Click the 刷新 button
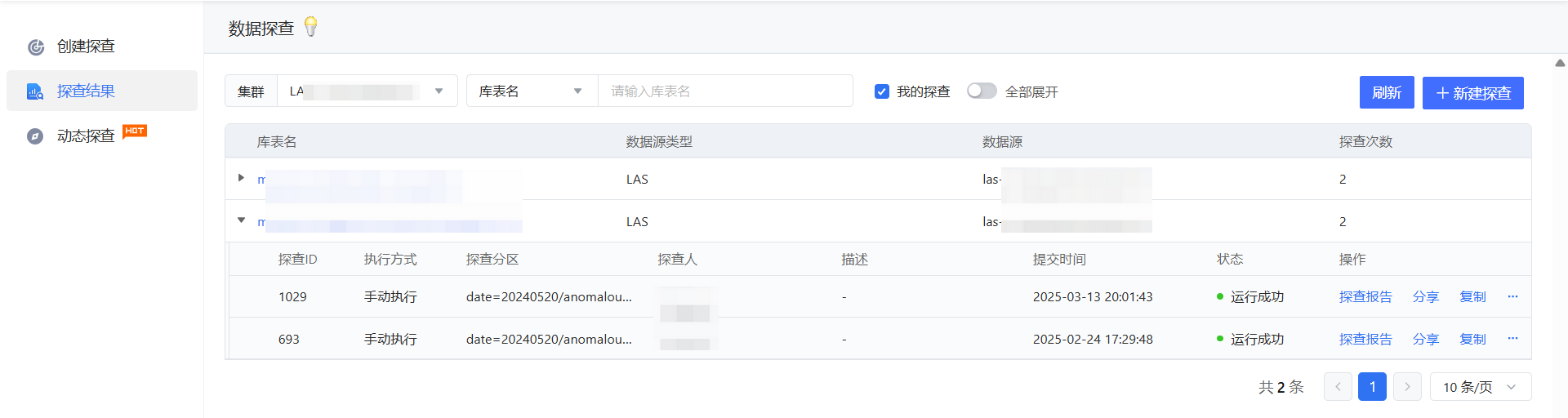1568x418 pixels. coord(1387,92)
